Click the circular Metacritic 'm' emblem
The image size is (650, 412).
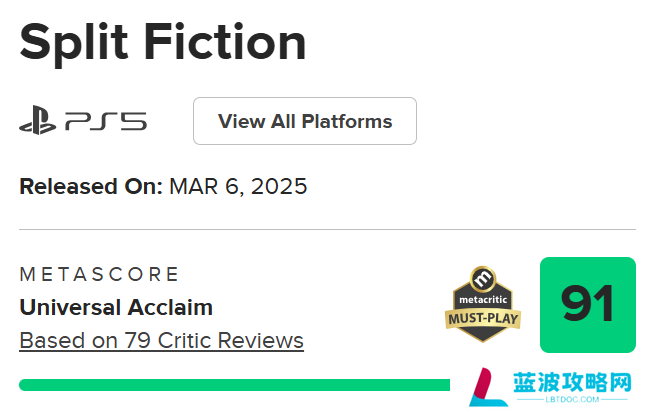pyautogui.click(x=483, y=279)
